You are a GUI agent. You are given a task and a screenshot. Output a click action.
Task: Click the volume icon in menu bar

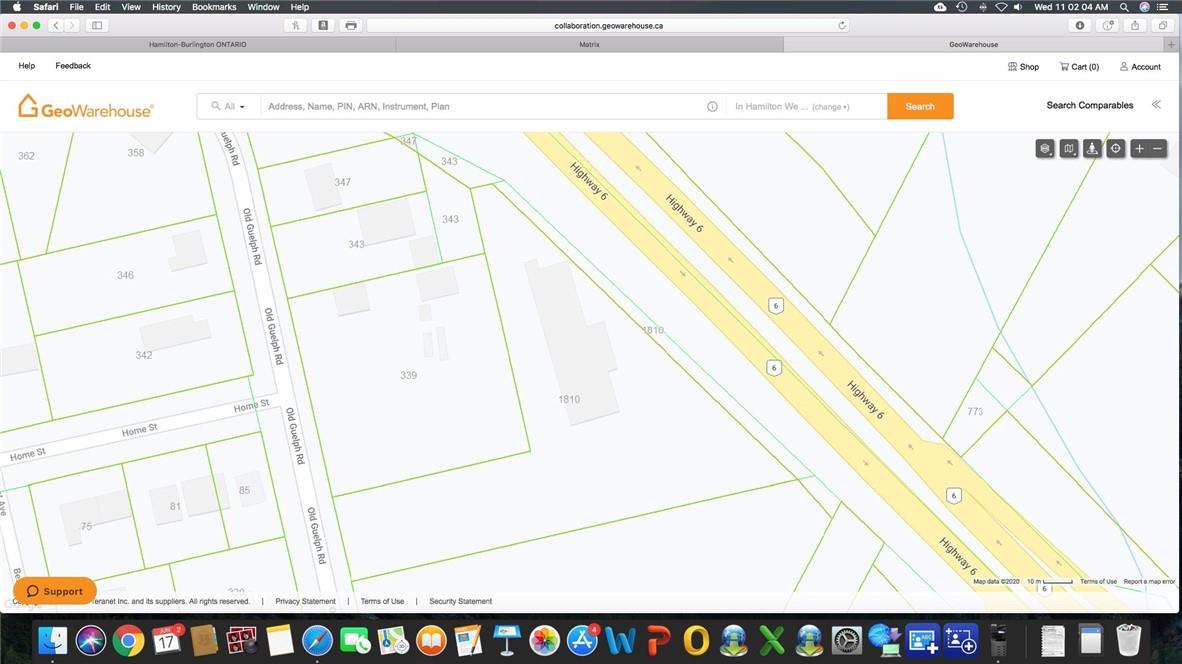(1018, 7)
